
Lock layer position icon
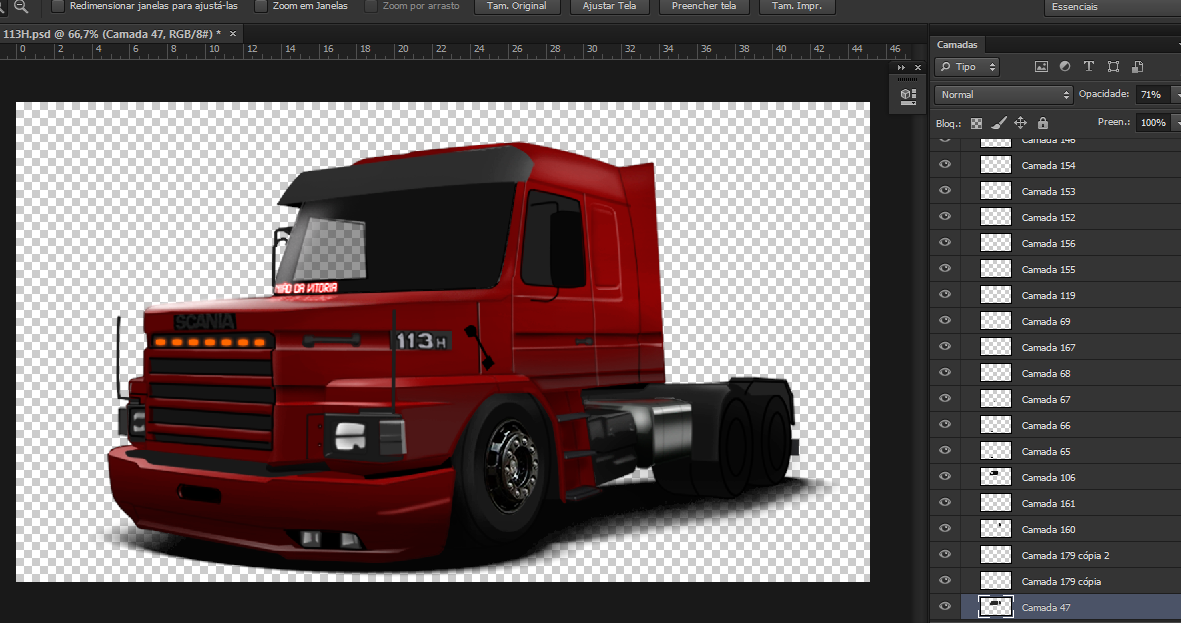1021,123
